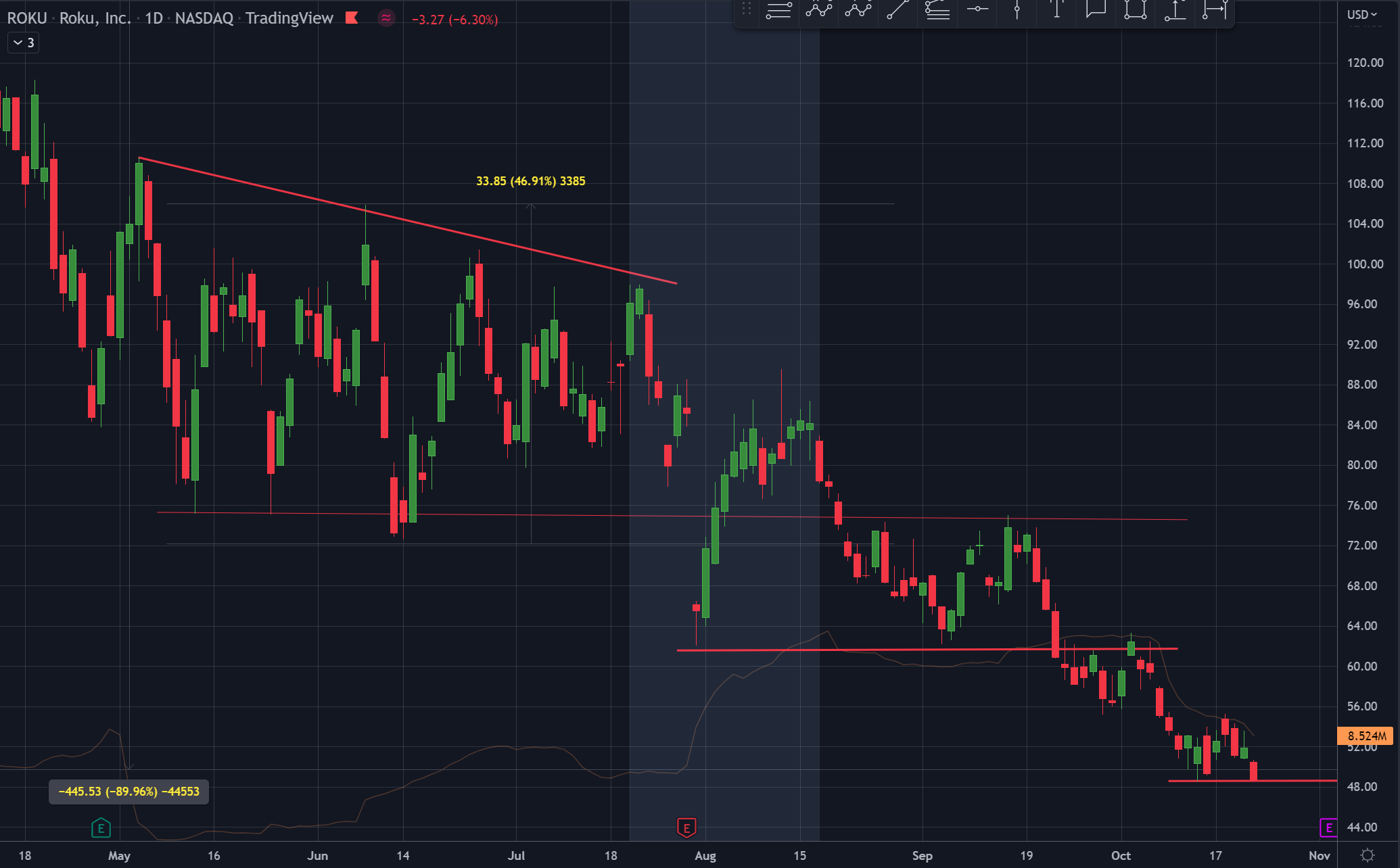1400x868 pixels.
Task: Click the purple upcoming earnings marker
Action: [1328, 827]
